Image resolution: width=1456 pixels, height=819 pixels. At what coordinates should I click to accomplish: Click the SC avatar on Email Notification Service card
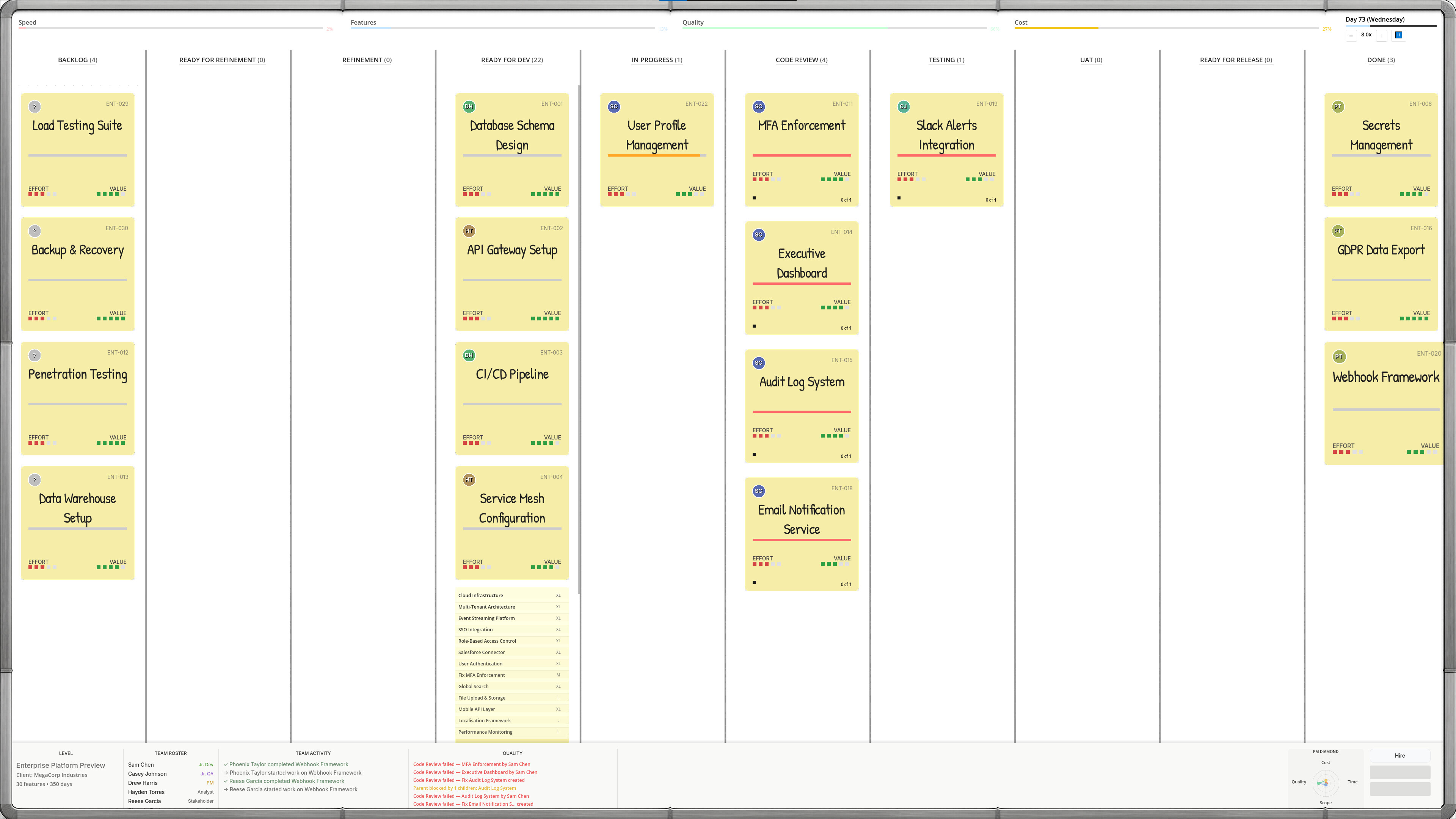(758, 491)
